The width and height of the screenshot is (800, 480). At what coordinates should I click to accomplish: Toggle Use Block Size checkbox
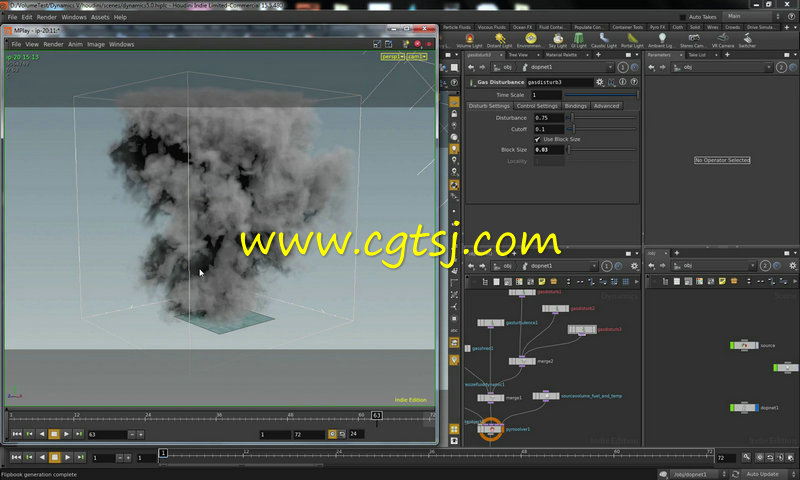point(537,139)
